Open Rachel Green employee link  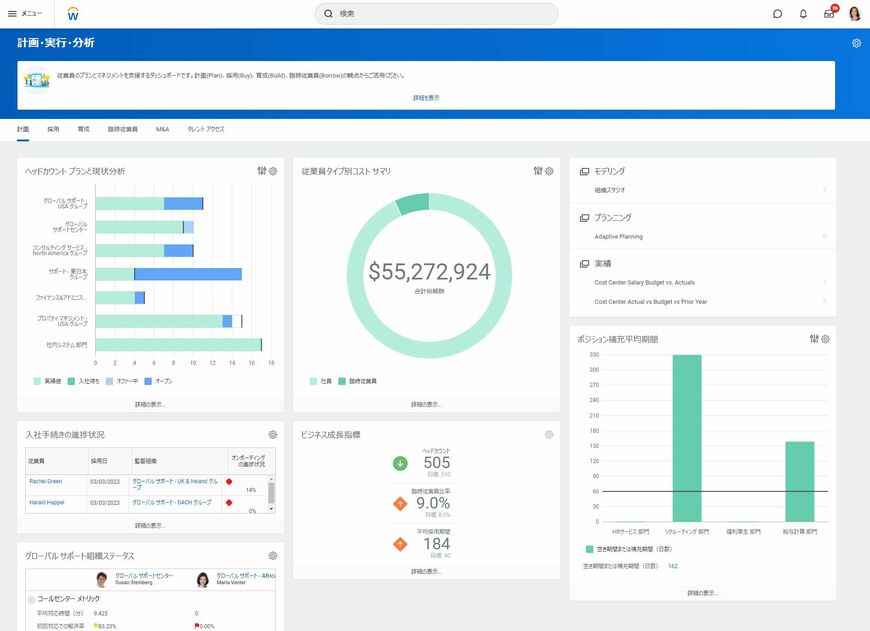click(45, 481)
